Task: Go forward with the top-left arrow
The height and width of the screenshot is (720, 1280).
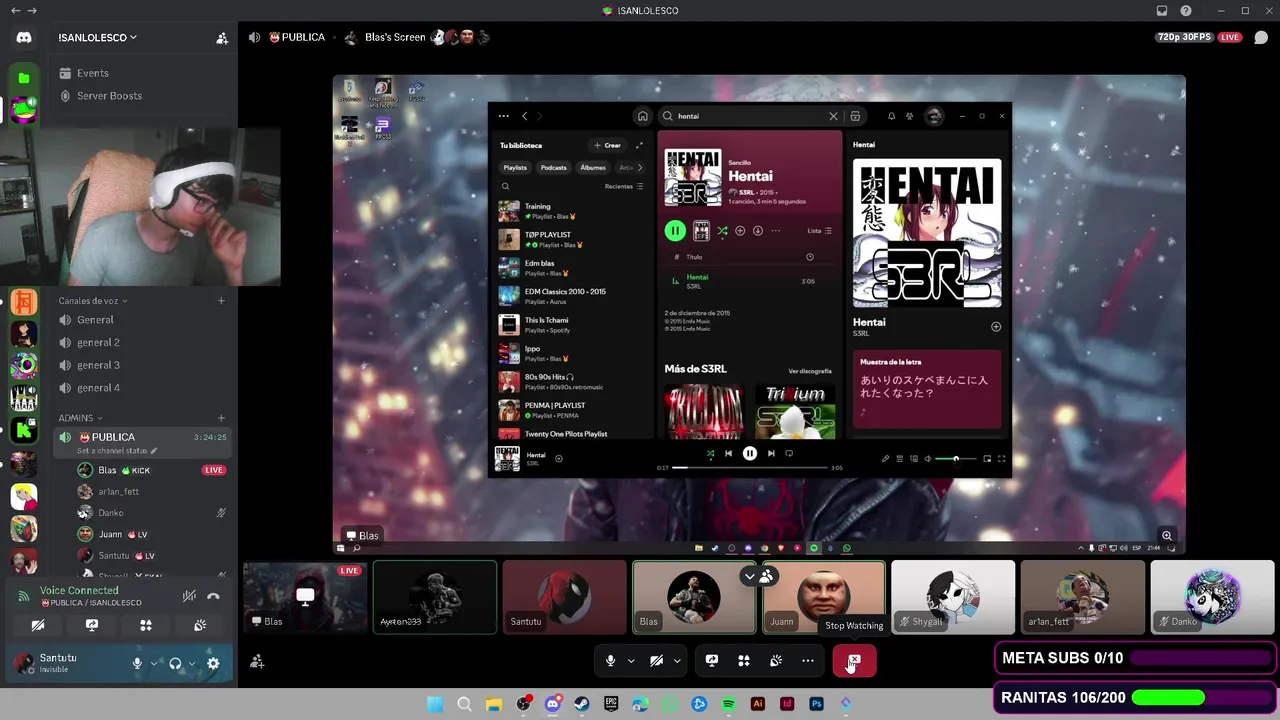Action: point(33,10)
